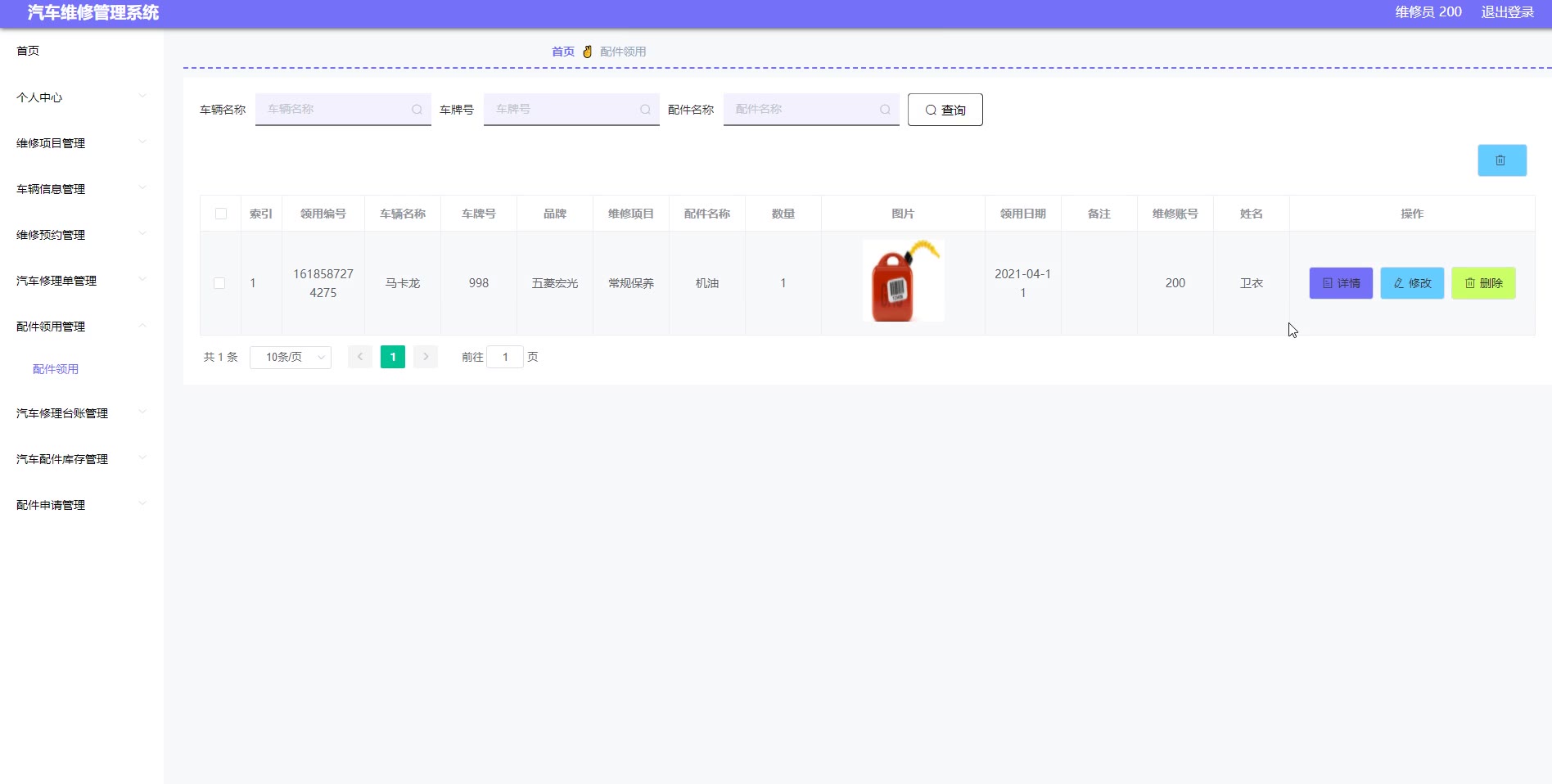Open the 10条/页 page size dropdown
The image size is (1552, 784).
coord(291,357)
